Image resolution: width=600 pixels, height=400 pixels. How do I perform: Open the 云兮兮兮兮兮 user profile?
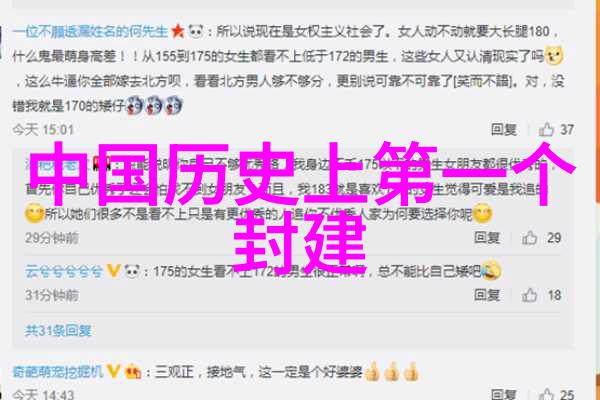[64, 271]
